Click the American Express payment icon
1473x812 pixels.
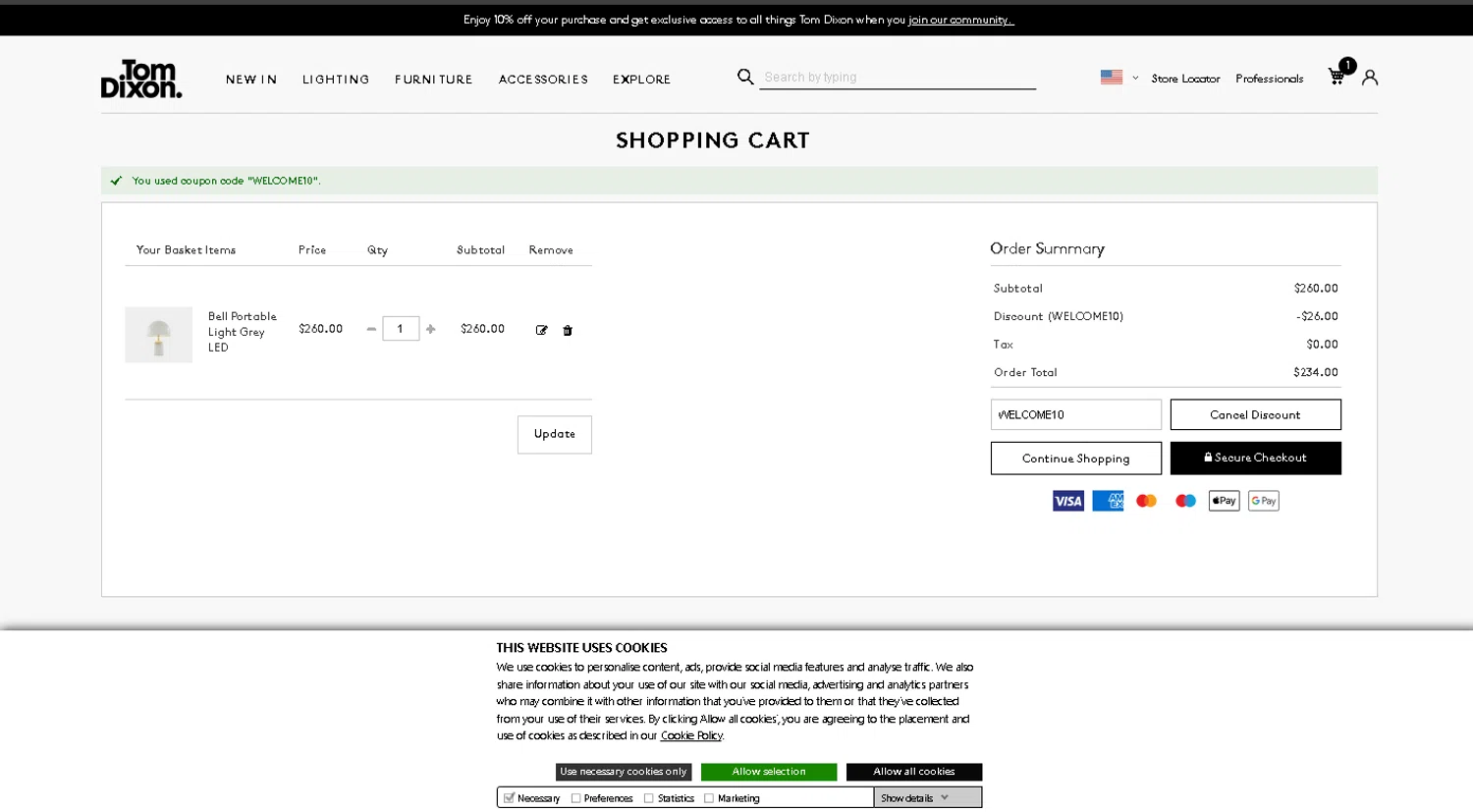(1108, 501)
